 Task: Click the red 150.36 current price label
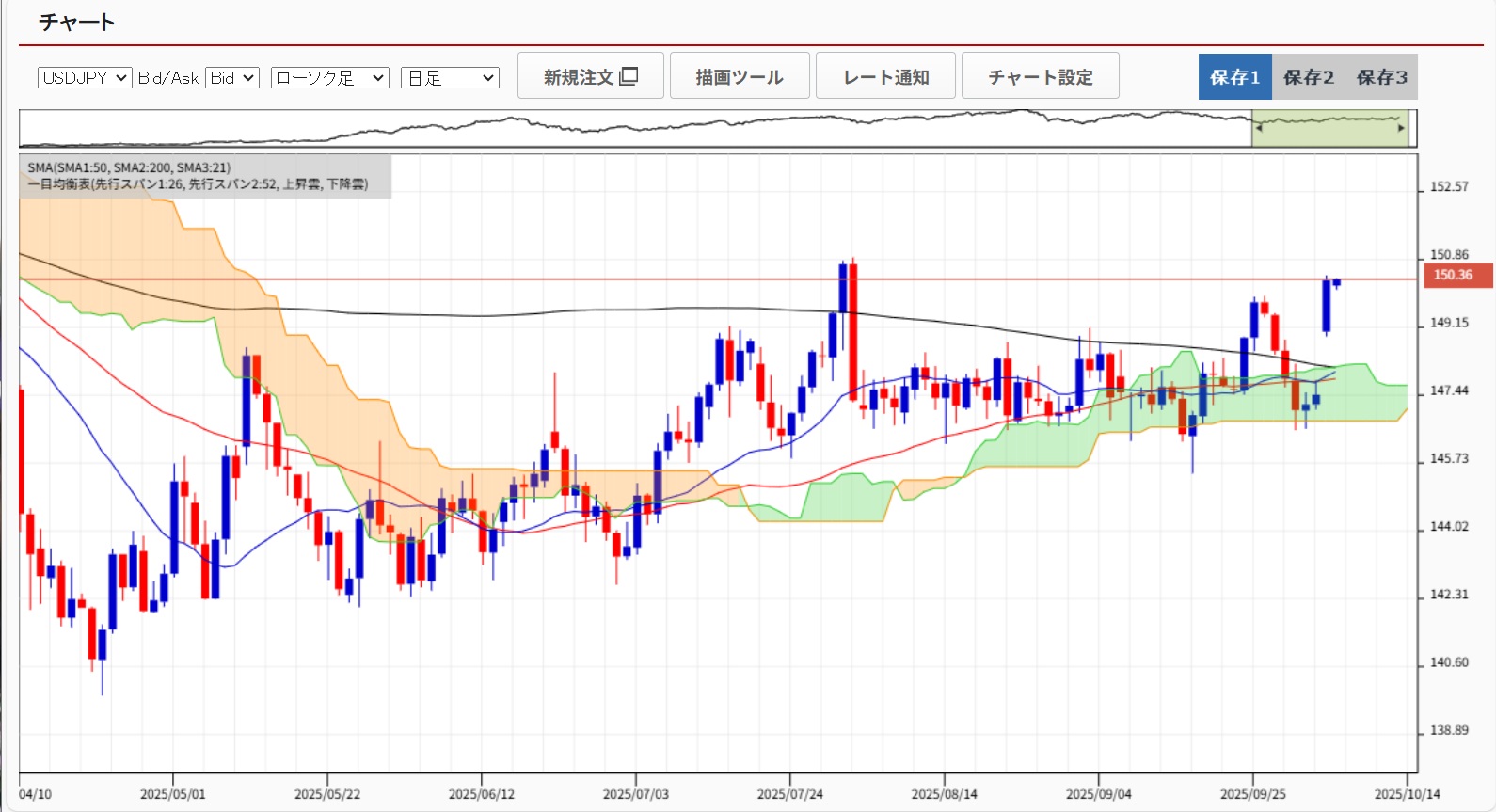click(x=1454, y=276)
